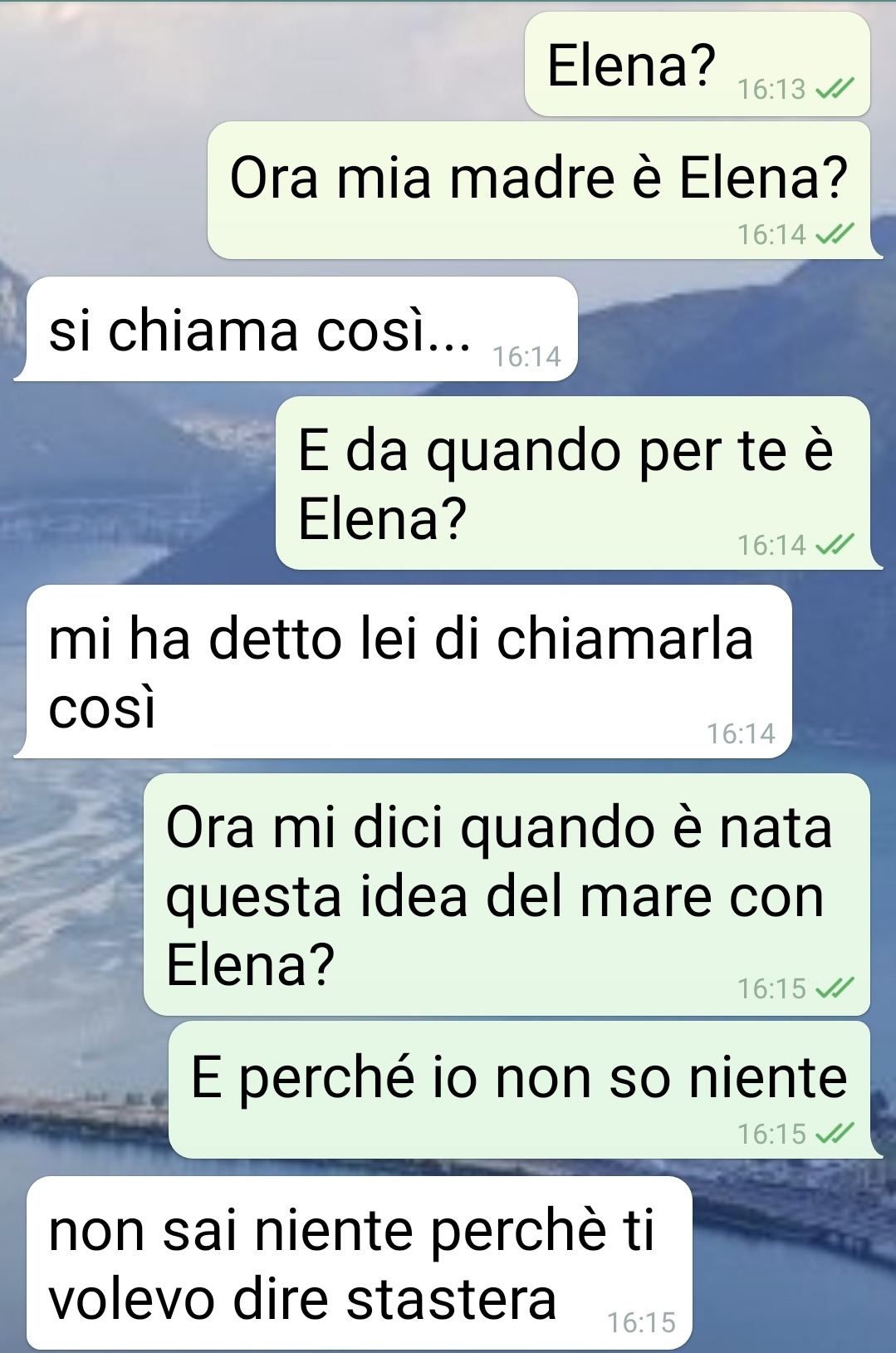Click the 16:15 timestamp on last received message
The height and width of the screenshot is (1353, 896).
click(641, 1322)
